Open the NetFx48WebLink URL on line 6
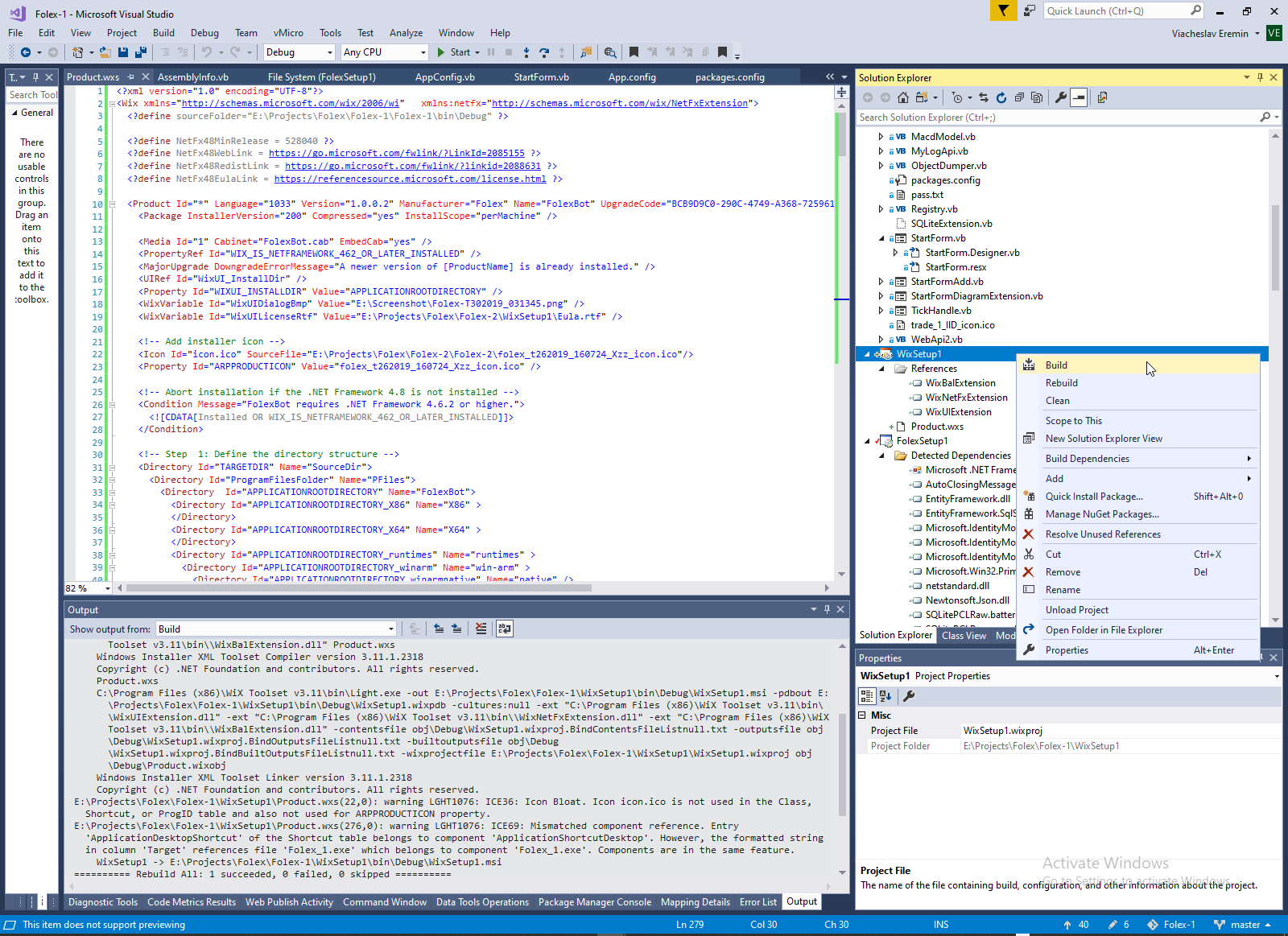The height and width of the screenshot is (936, 1288). [x=396, y=153]
